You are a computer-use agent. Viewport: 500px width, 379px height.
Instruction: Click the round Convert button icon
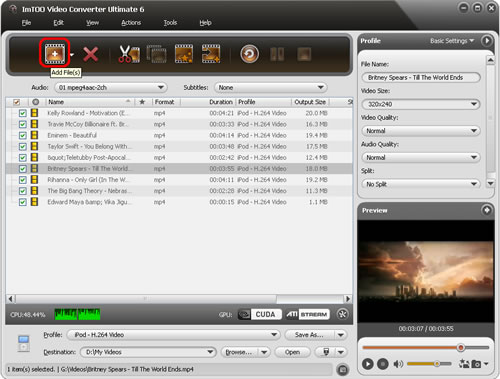[249, 54]
